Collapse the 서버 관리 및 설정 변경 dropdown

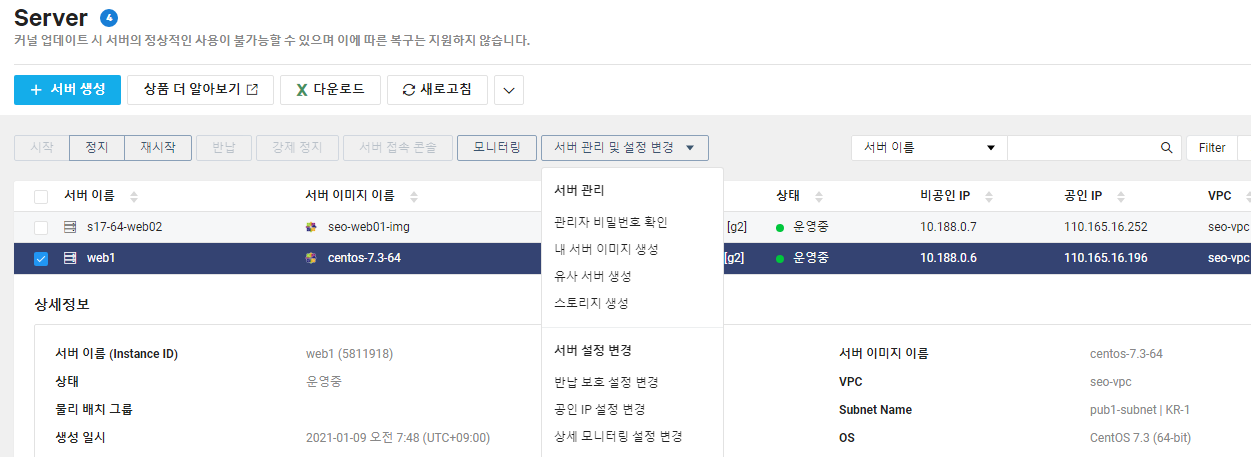[625, 148]
